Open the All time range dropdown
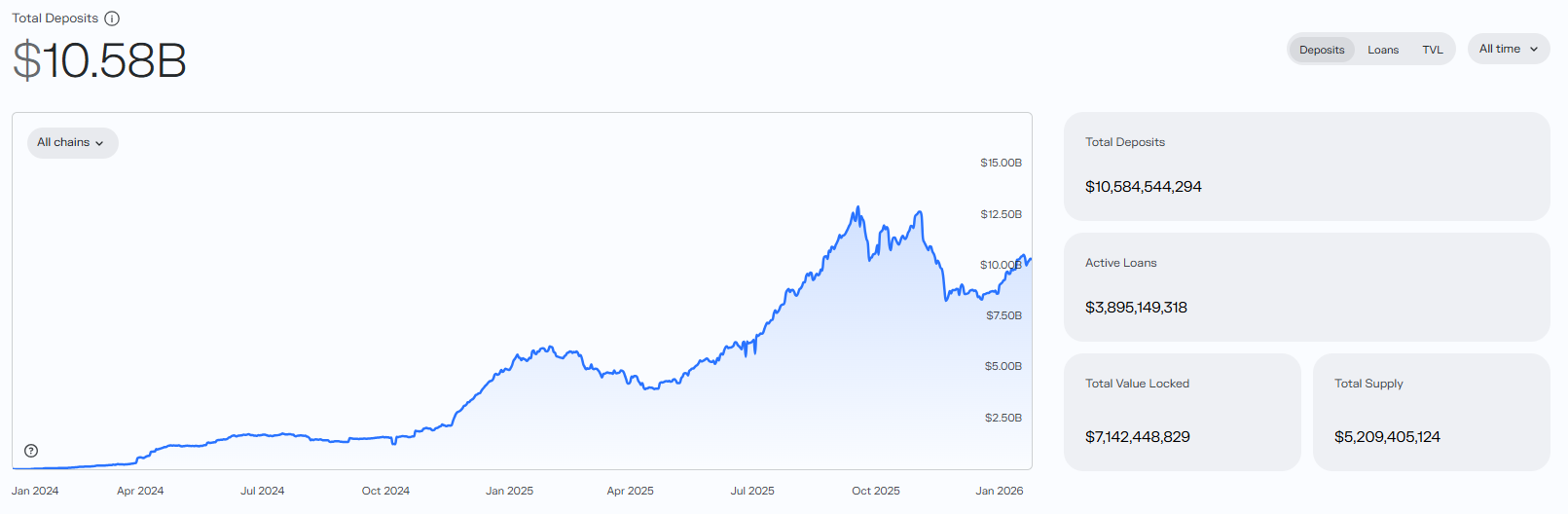 [x=1508, y=49]
